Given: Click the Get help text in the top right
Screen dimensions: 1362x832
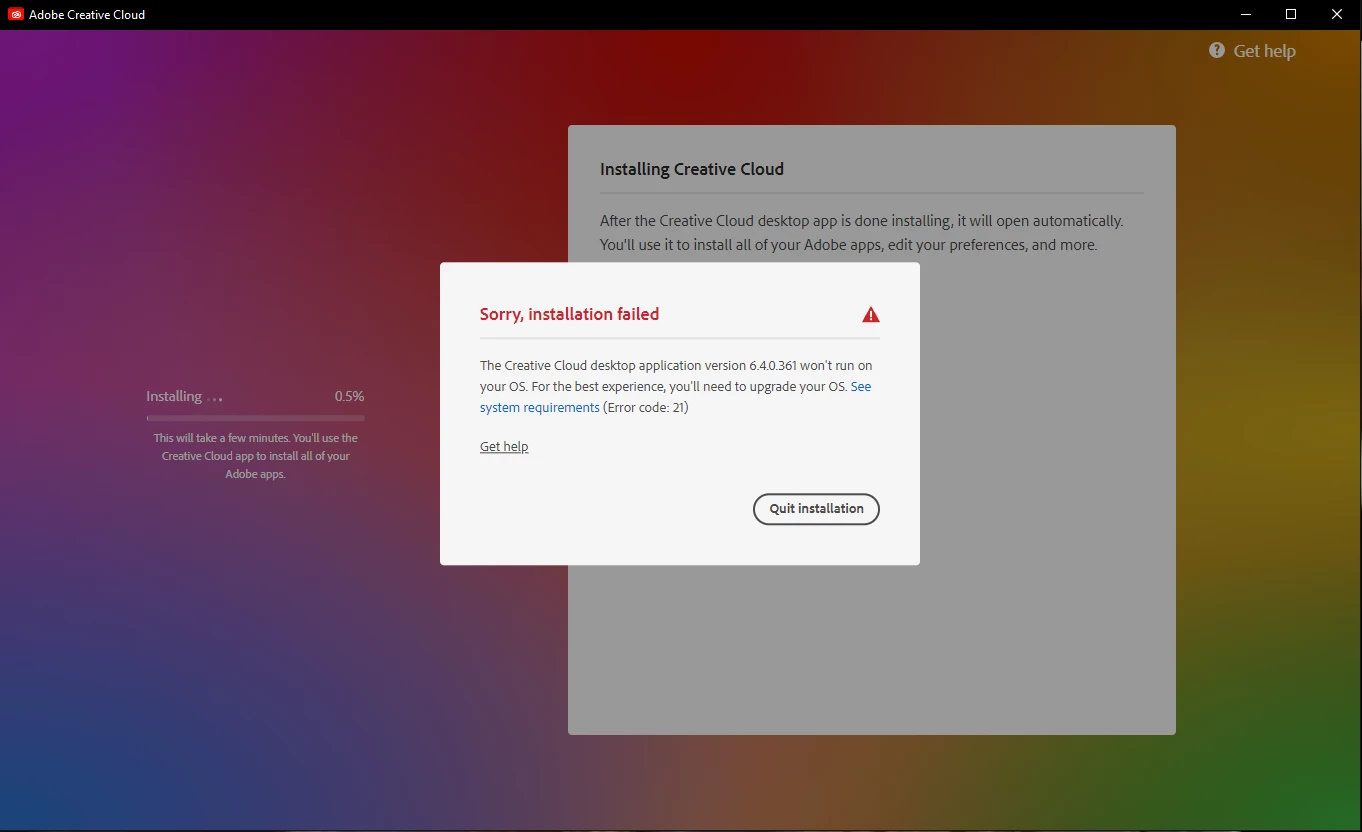Looking at the screenshot, I should 1264,51.
